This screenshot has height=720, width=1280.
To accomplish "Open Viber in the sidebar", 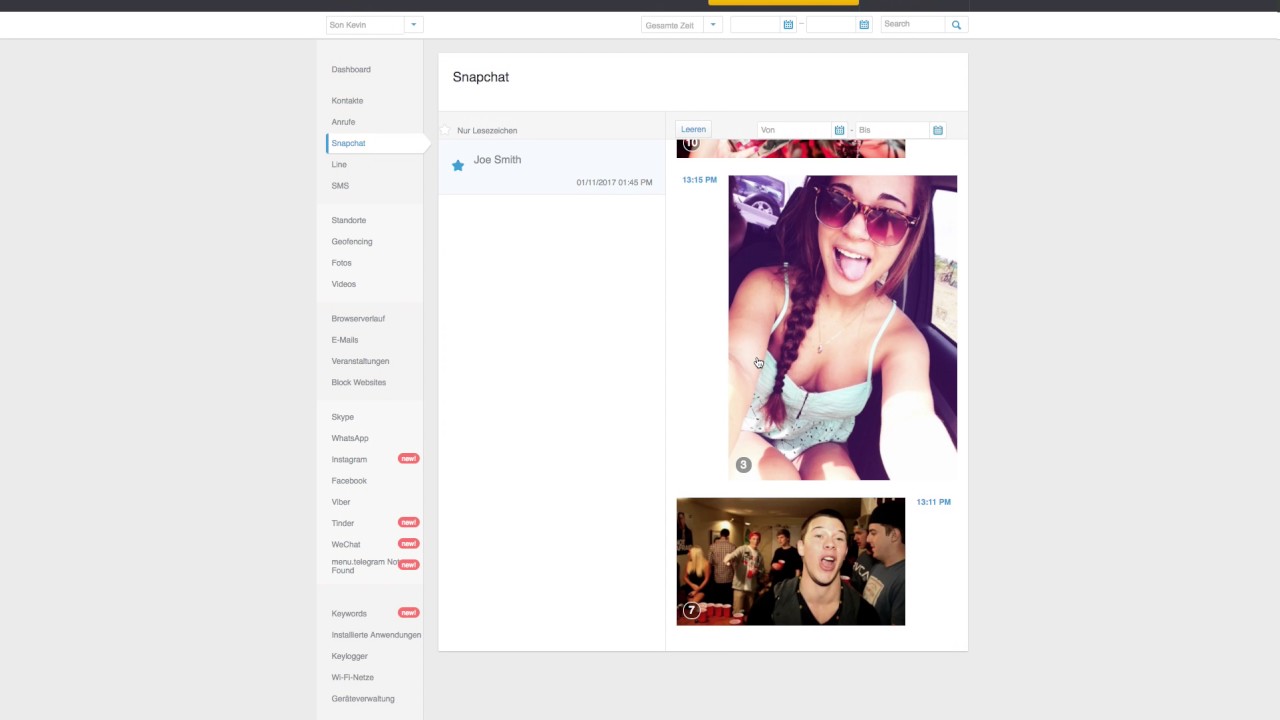I will (x=341, y=502).
